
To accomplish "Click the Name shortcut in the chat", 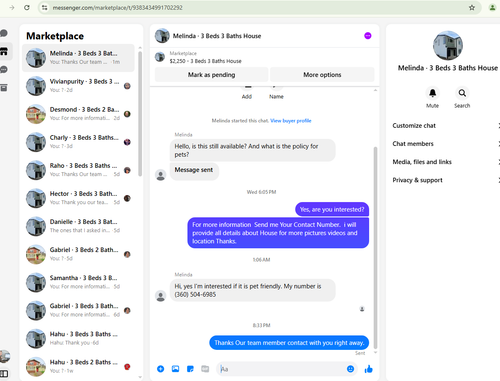I will (276, 93).
